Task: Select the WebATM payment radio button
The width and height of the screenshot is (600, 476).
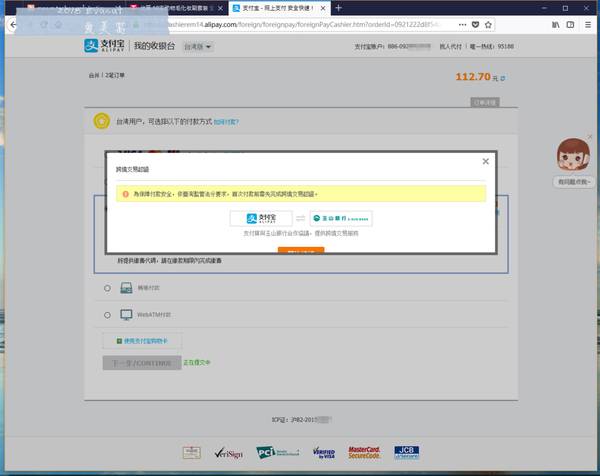Action: 107,315
